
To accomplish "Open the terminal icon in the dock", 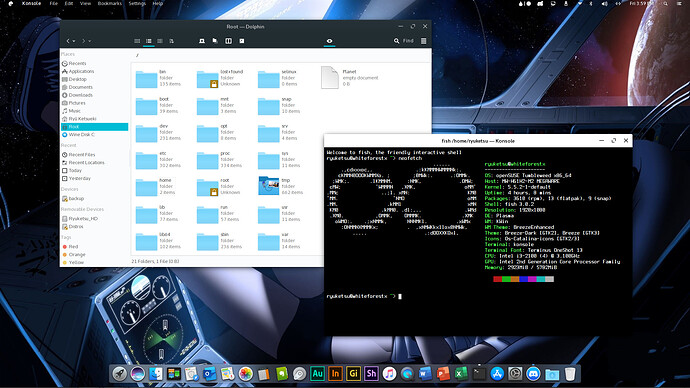I will 479,374.
